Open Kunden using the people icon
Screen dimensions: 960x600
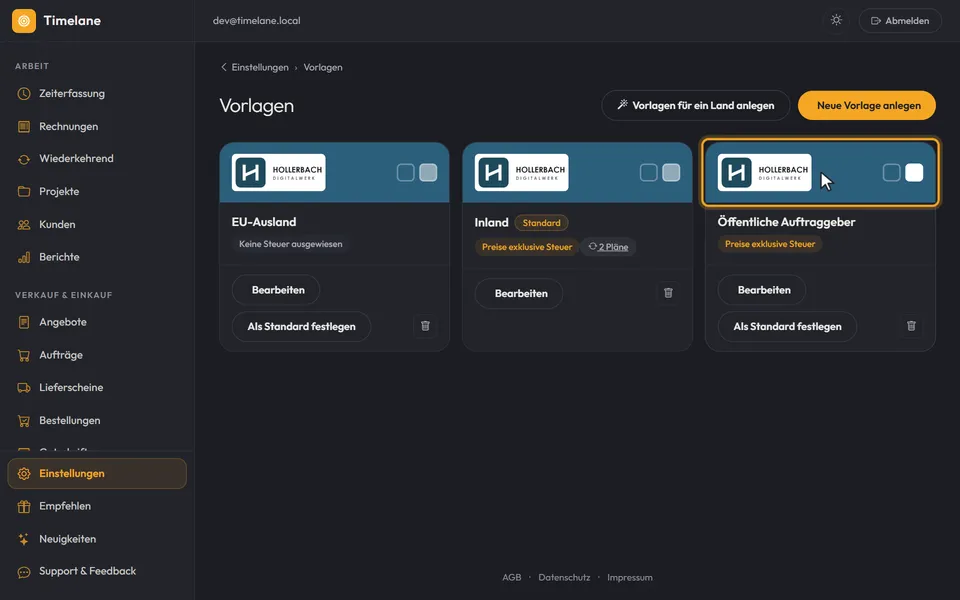pos(24,225)
